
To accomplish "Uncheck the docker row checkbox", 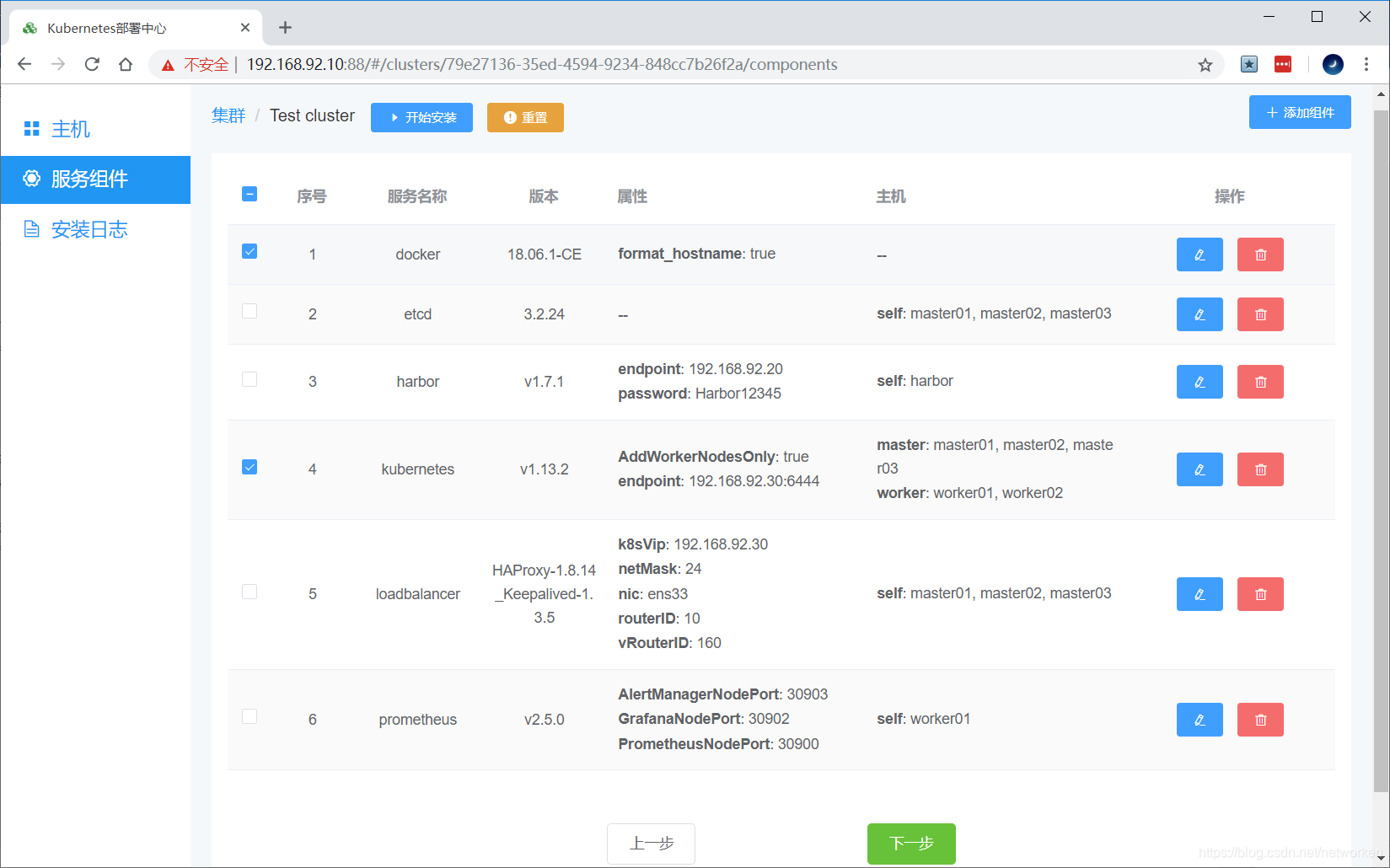I will (x=250, y=251).
